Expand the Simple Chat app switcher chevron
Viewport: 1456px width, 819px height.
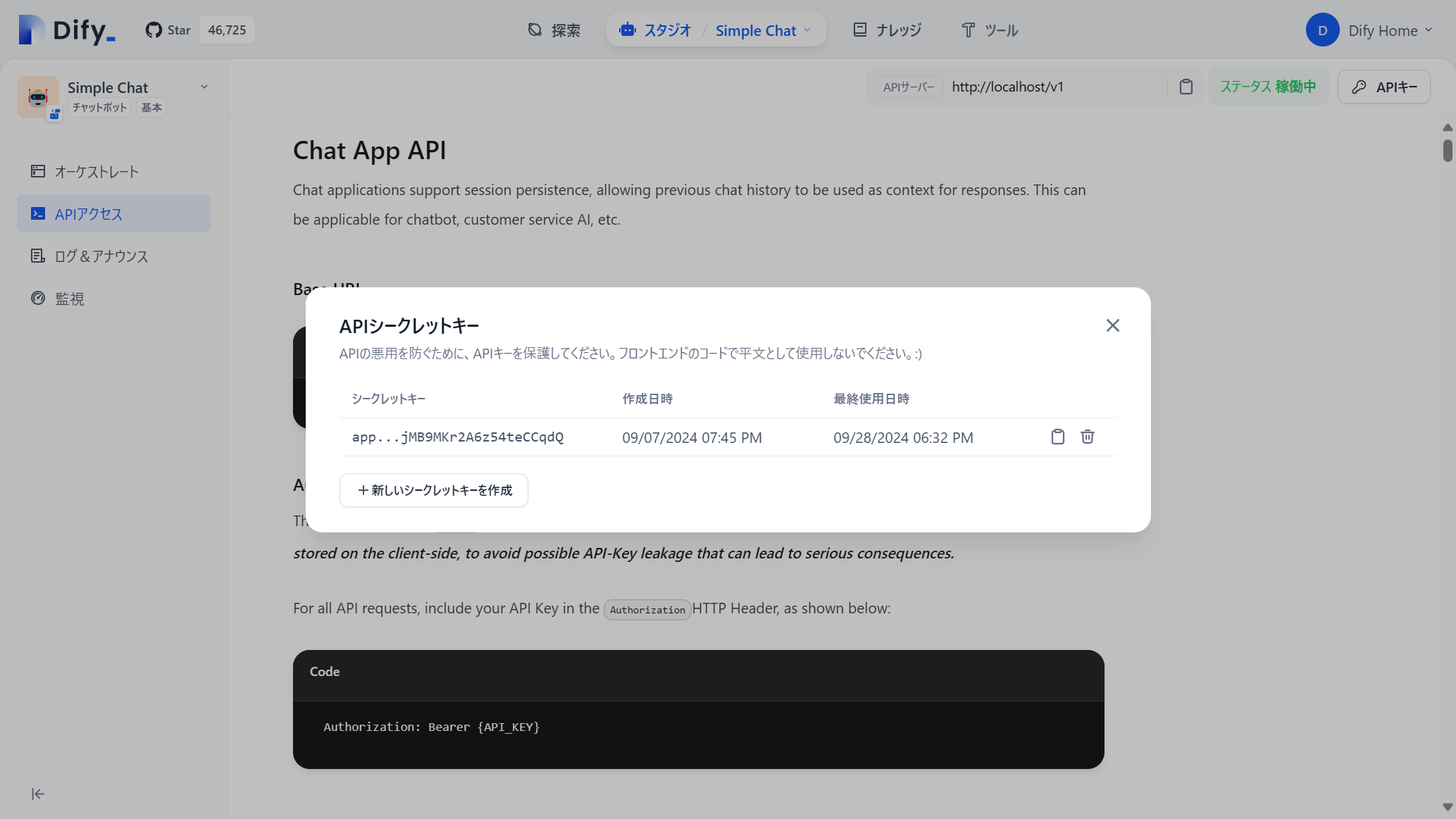[x=204, y=86]
